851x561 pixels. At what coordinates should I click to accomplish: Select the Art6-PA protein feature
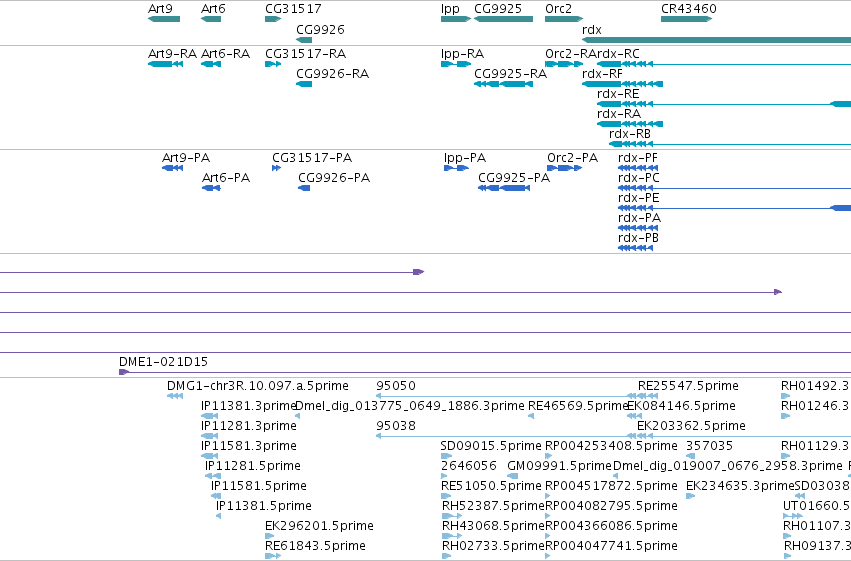211,188
